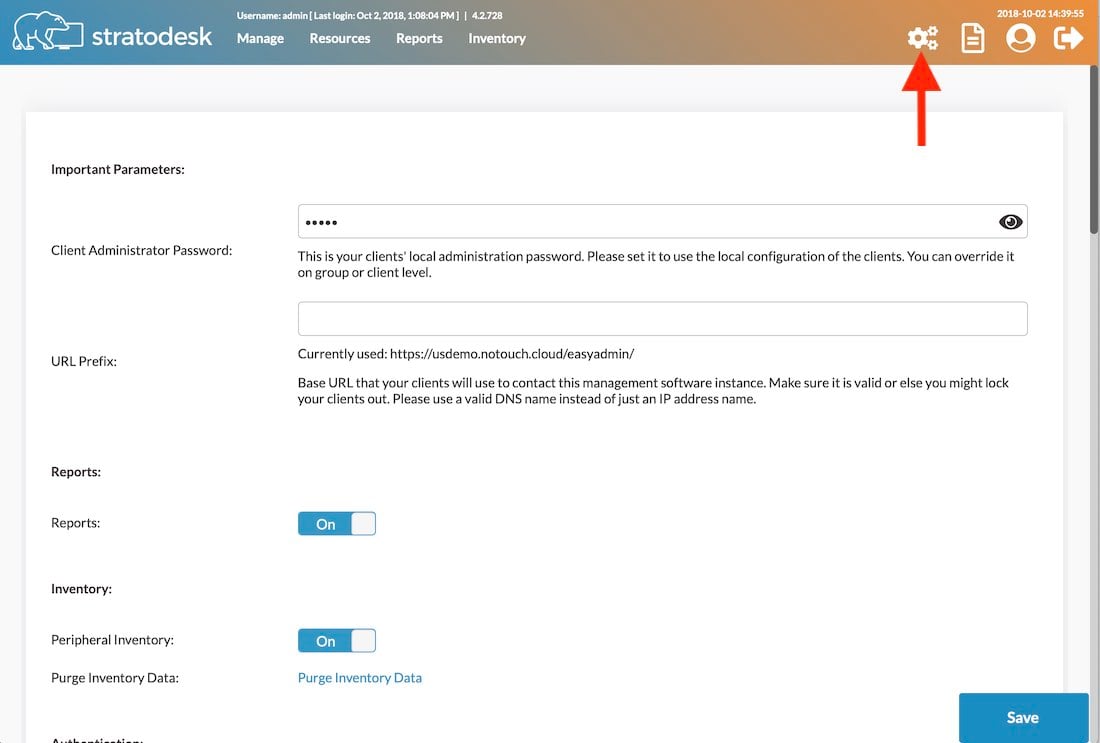Click the Purge Inventory Data link

[359, 677]
